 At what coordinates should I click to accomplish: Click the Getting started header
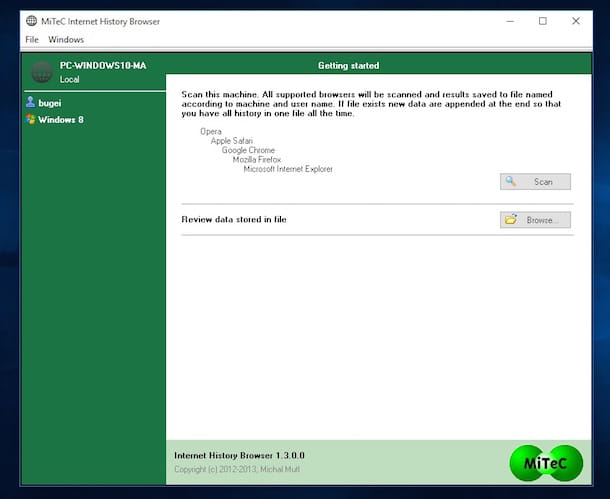coord(349,65)
